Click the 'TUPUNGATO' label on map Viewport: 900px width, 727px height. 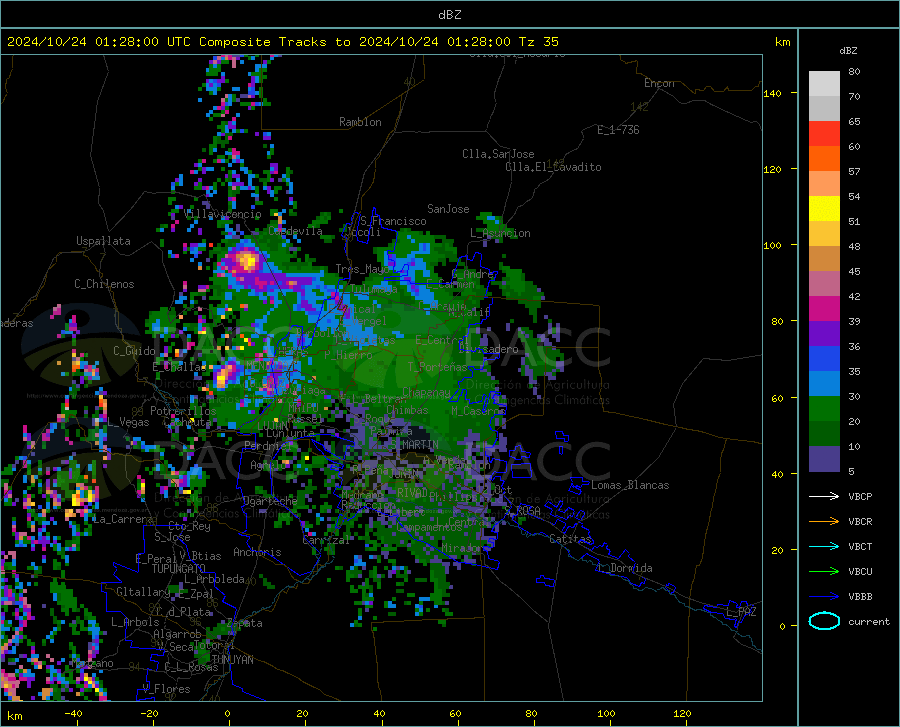pos(179,569)
